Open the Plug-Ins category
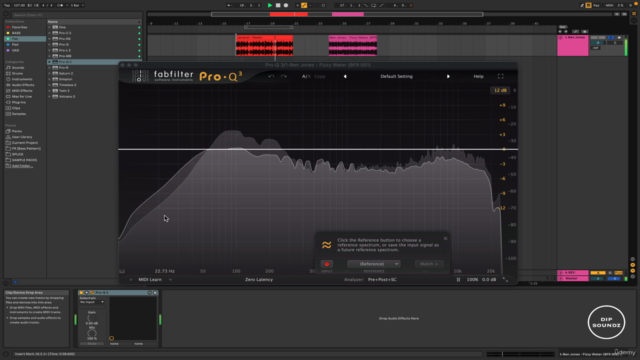The image size is (640, 360). click(x=18, y=102)
